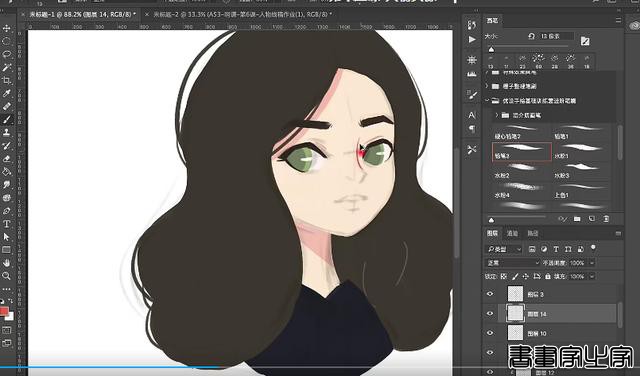640x376 pixels.
Task: Select the Type tool
Action: (7, 224)
